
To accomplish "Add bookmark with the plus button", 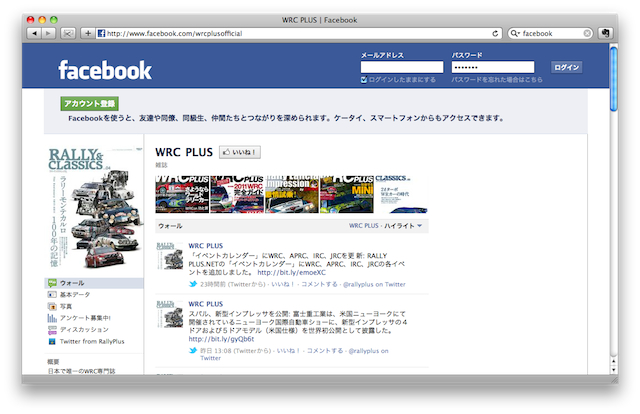I will point(88,33).
